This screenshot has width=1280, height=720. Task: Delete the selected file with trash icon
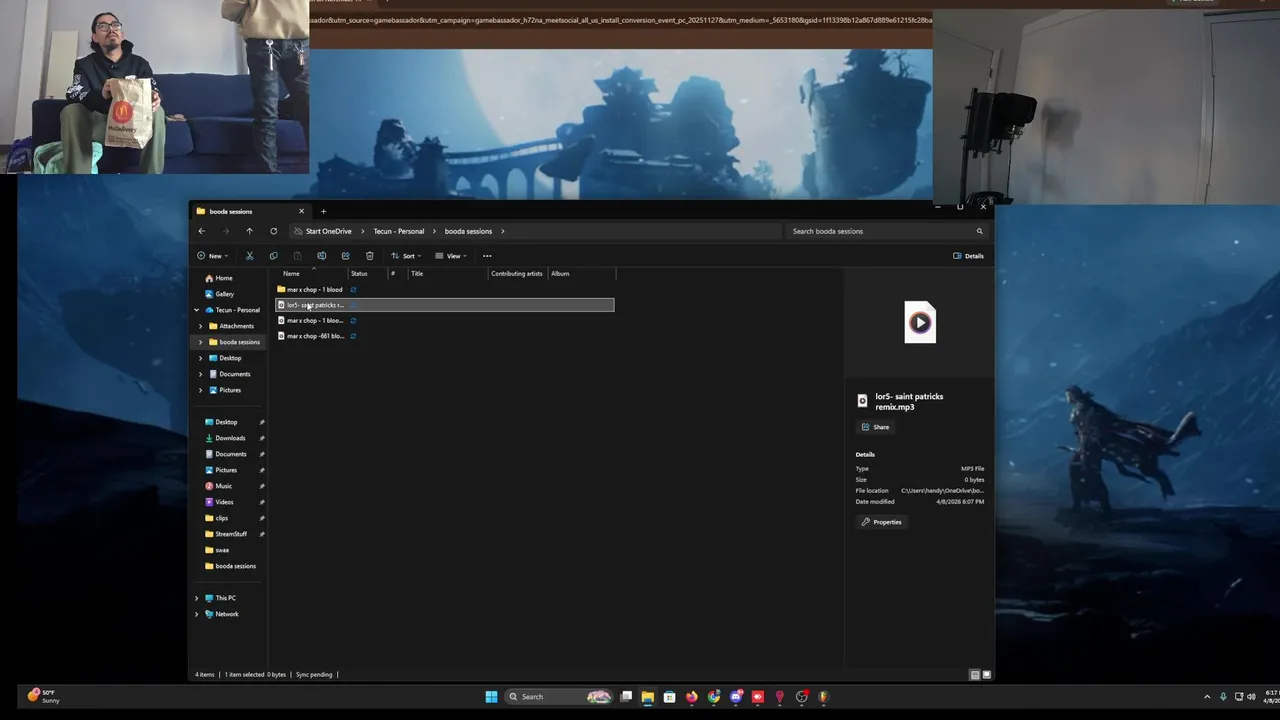(369, 256)
